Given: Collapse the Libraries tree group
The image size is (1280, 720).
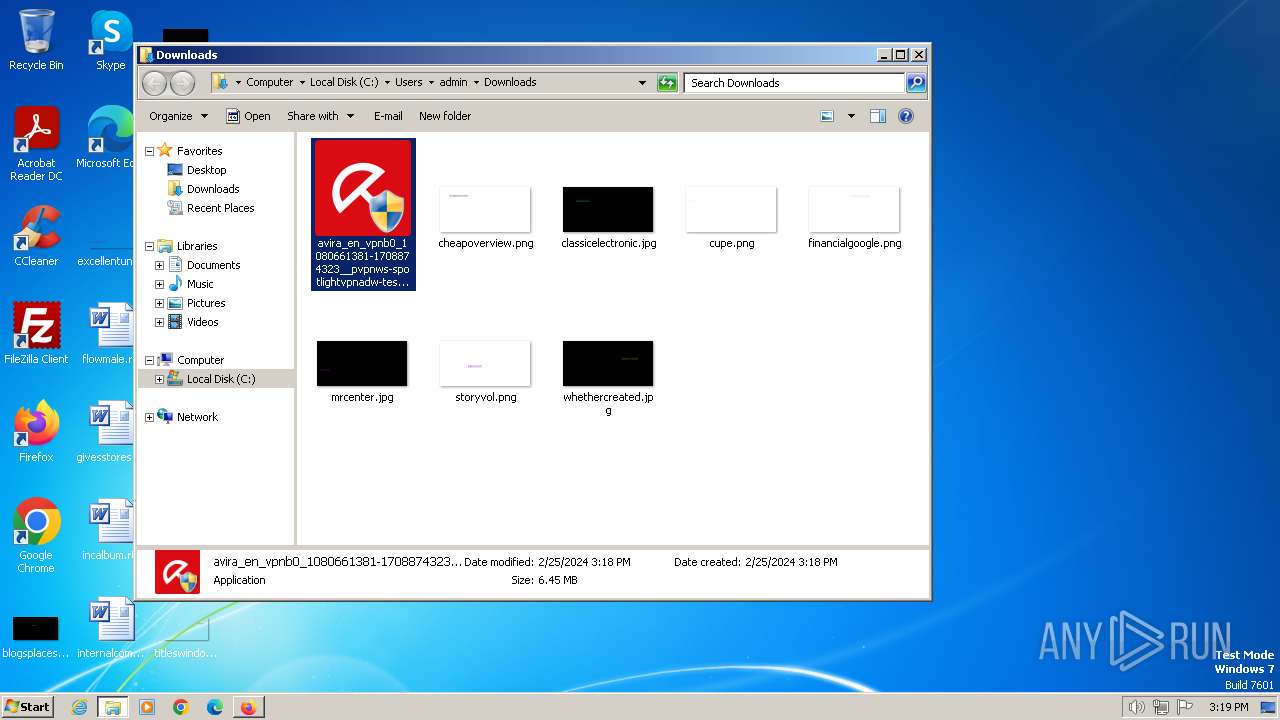Looking at the screenshot, I should (x=149, y=246).
